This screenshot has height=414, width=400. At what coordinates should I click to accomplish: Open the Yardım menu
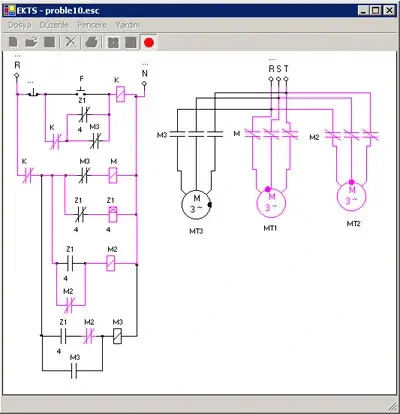[x=128, y=25]
